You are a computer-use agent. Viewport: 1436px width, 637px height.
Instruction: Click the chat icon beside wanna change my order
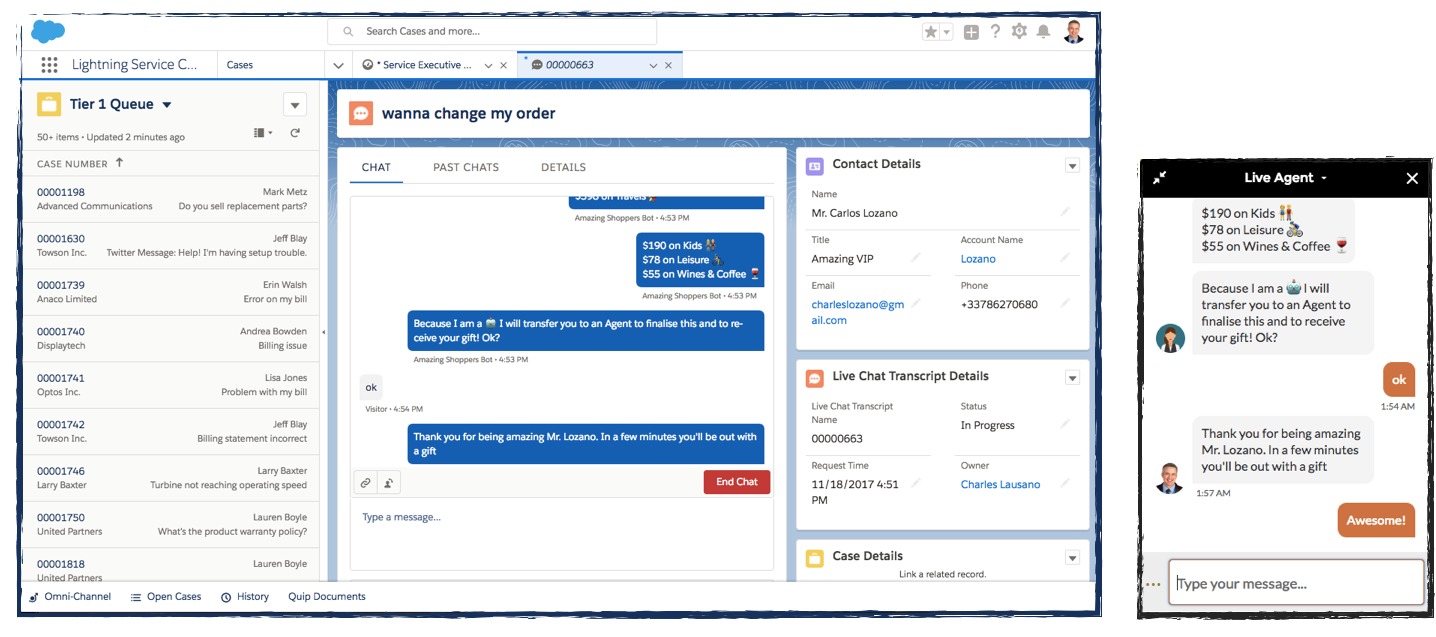(361, 113)
